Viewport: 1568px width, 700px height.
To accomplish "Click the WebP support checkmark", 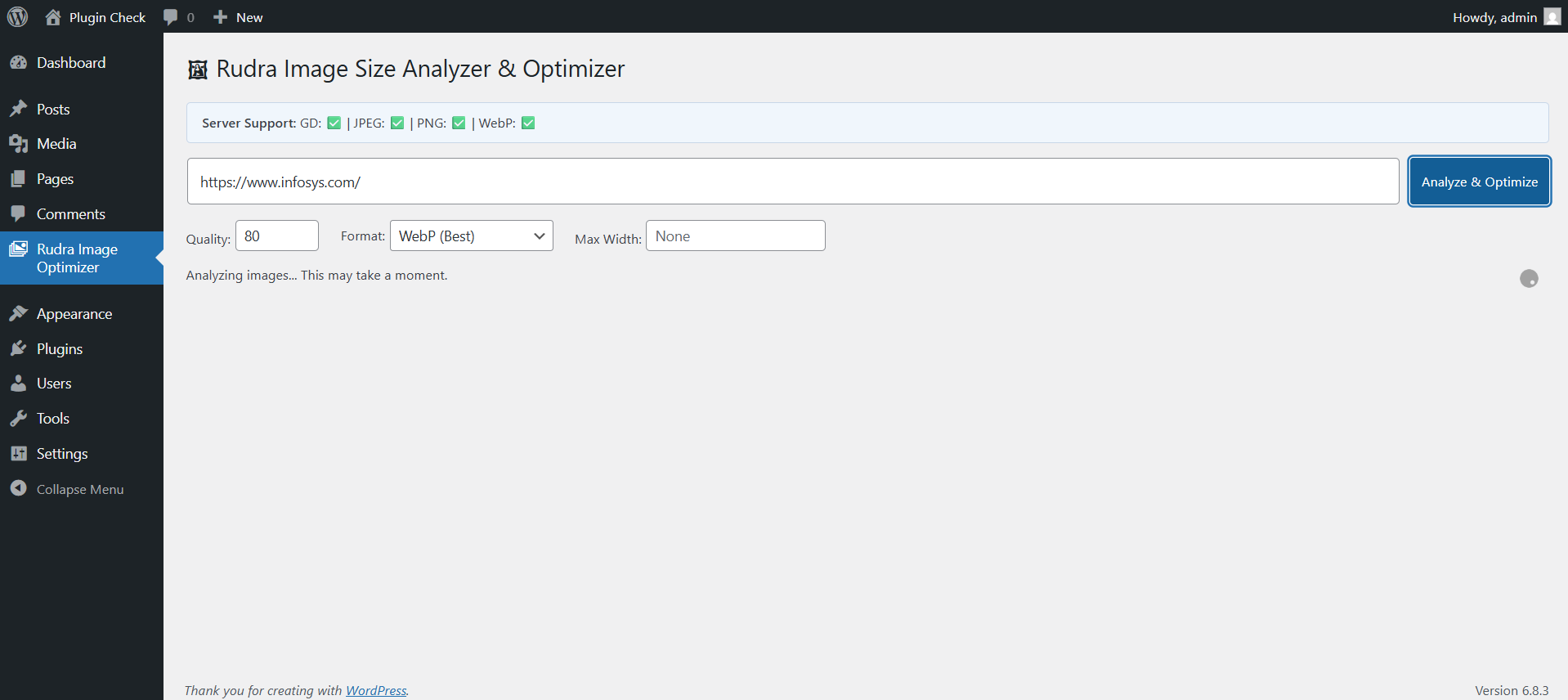I will coord(528,123).
